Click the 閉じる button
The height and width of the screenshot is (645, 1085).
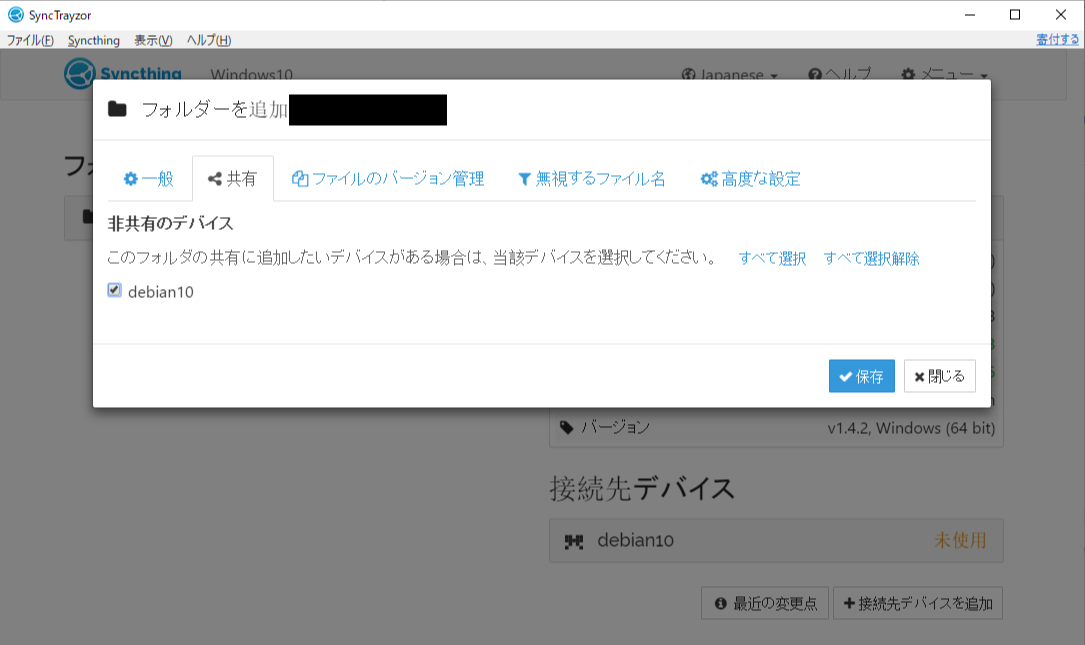(940, 376)
